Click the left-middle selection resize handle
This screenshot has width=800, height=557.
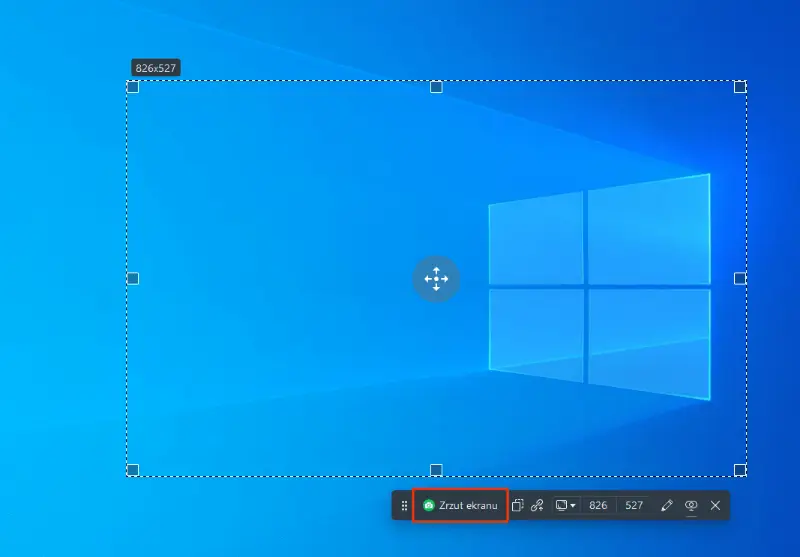[133, 278]
